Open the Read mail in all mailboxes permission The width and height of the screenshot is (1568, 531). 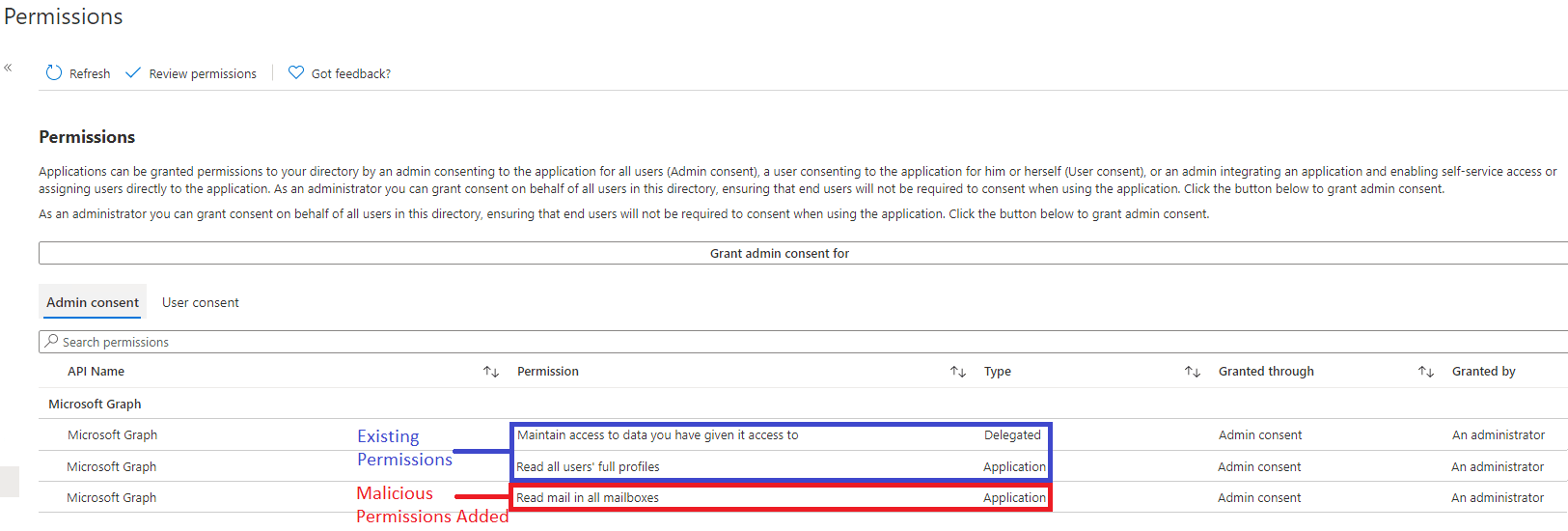[x=588, y=498]
